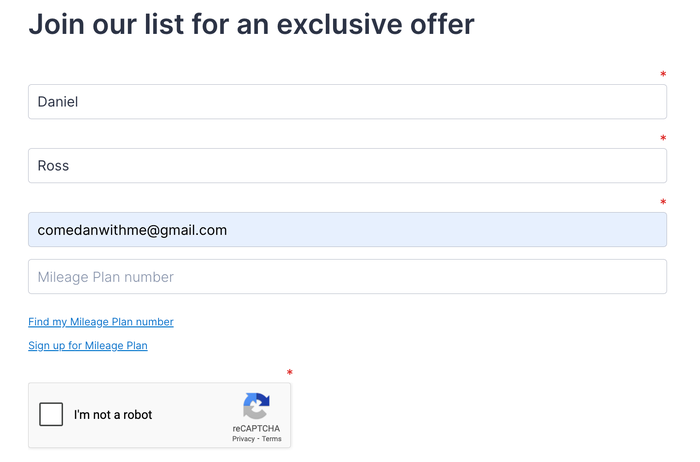Follow the Sign up for Mileage Plan link
Screen dimensions: 700x462
[x=88, y=345]
